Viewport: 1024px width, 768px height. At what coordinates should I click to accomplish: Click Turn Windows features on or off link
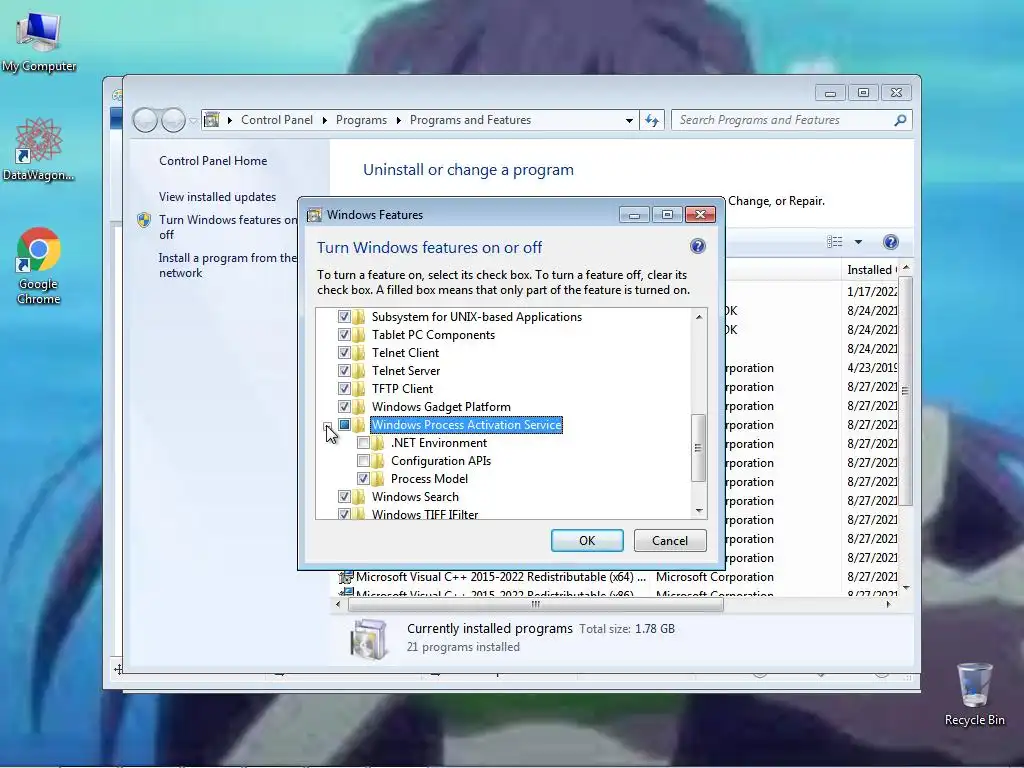[227, 227]
